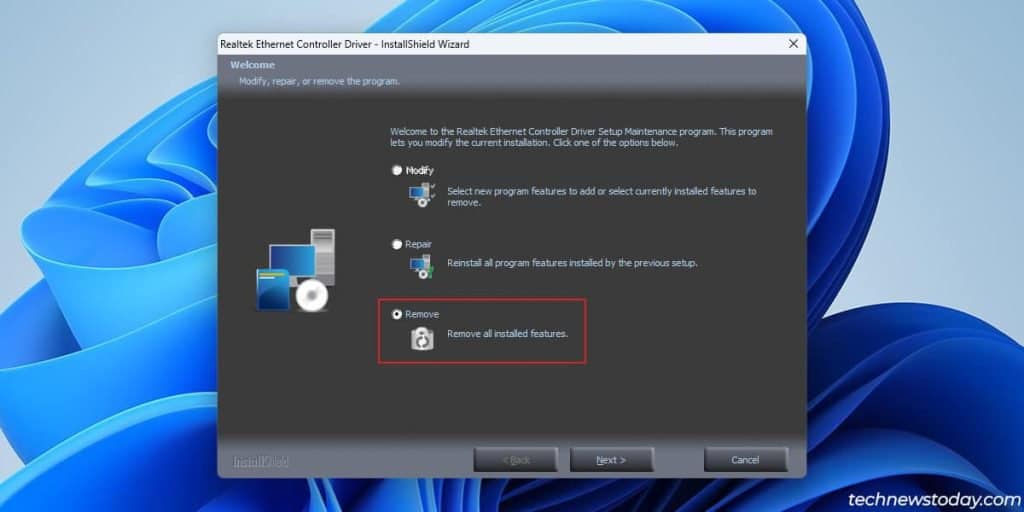Choose the Remove radio button

pyautogui.click(x=397, y=314)
